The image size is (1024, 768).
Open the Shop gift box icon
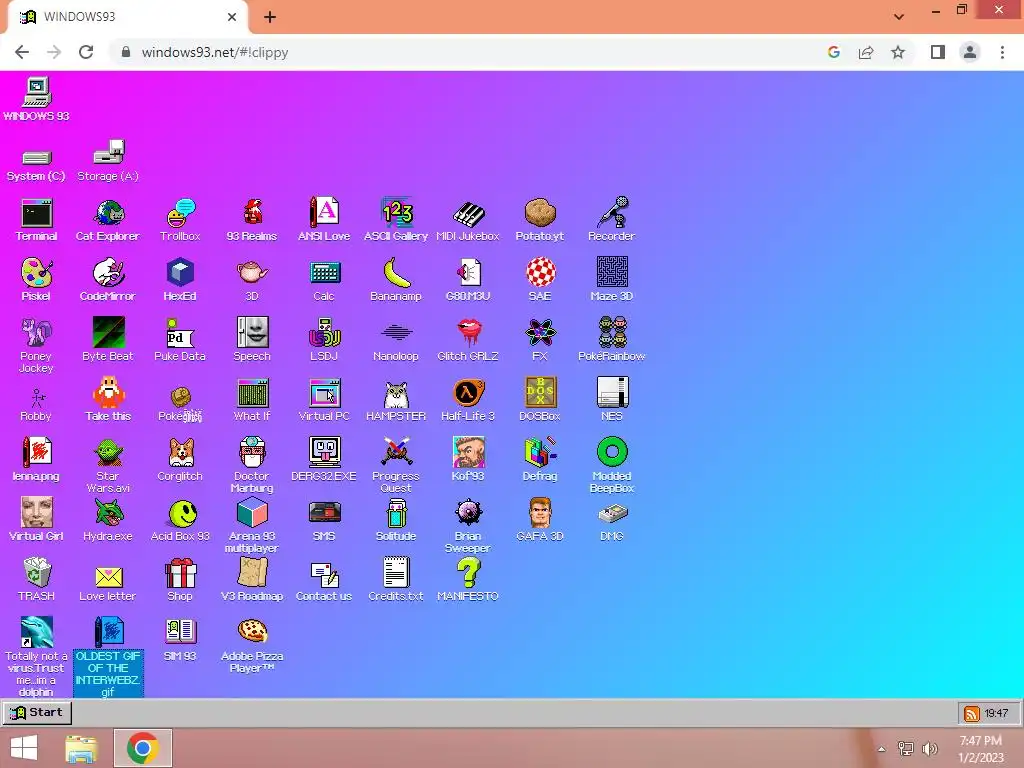pyautogui.click(x=180, y=573)
